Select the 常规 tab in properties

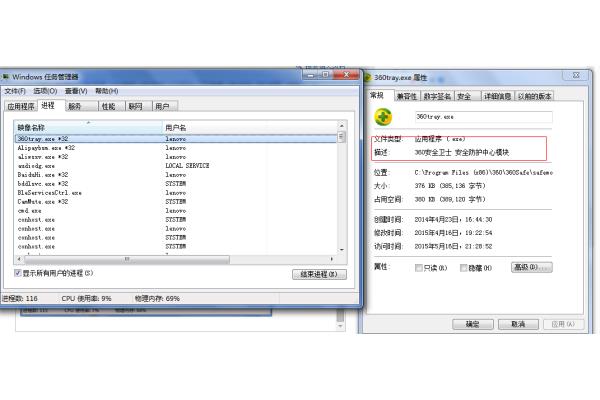(380, 95)
